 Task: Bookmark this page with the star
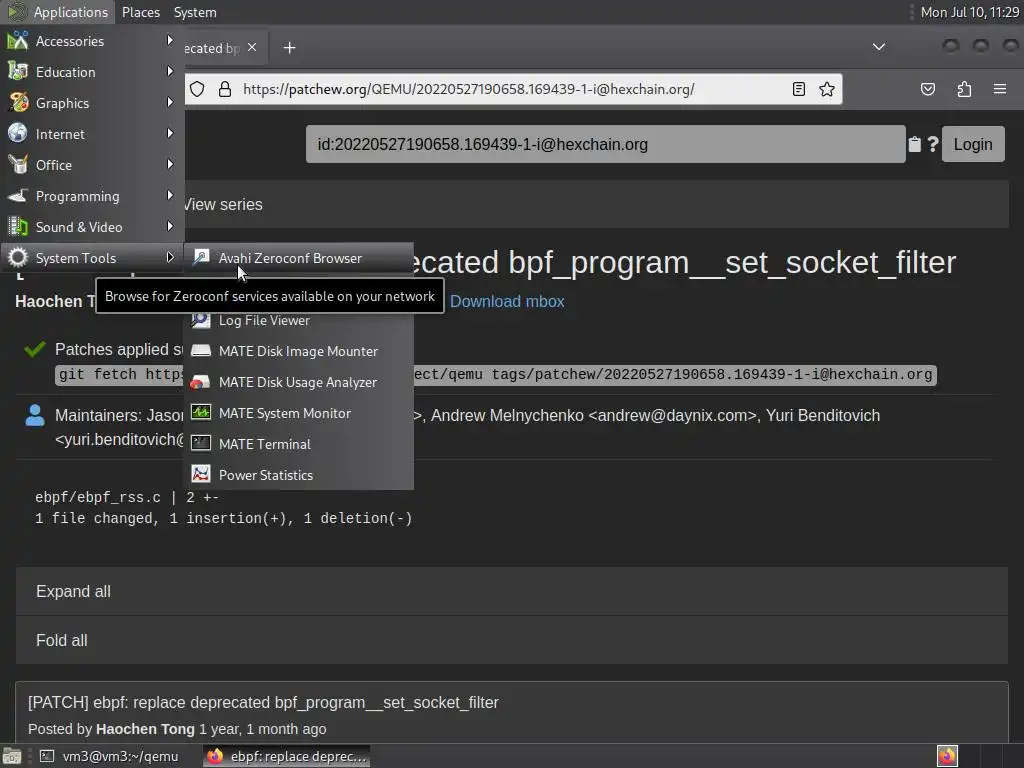827,89
